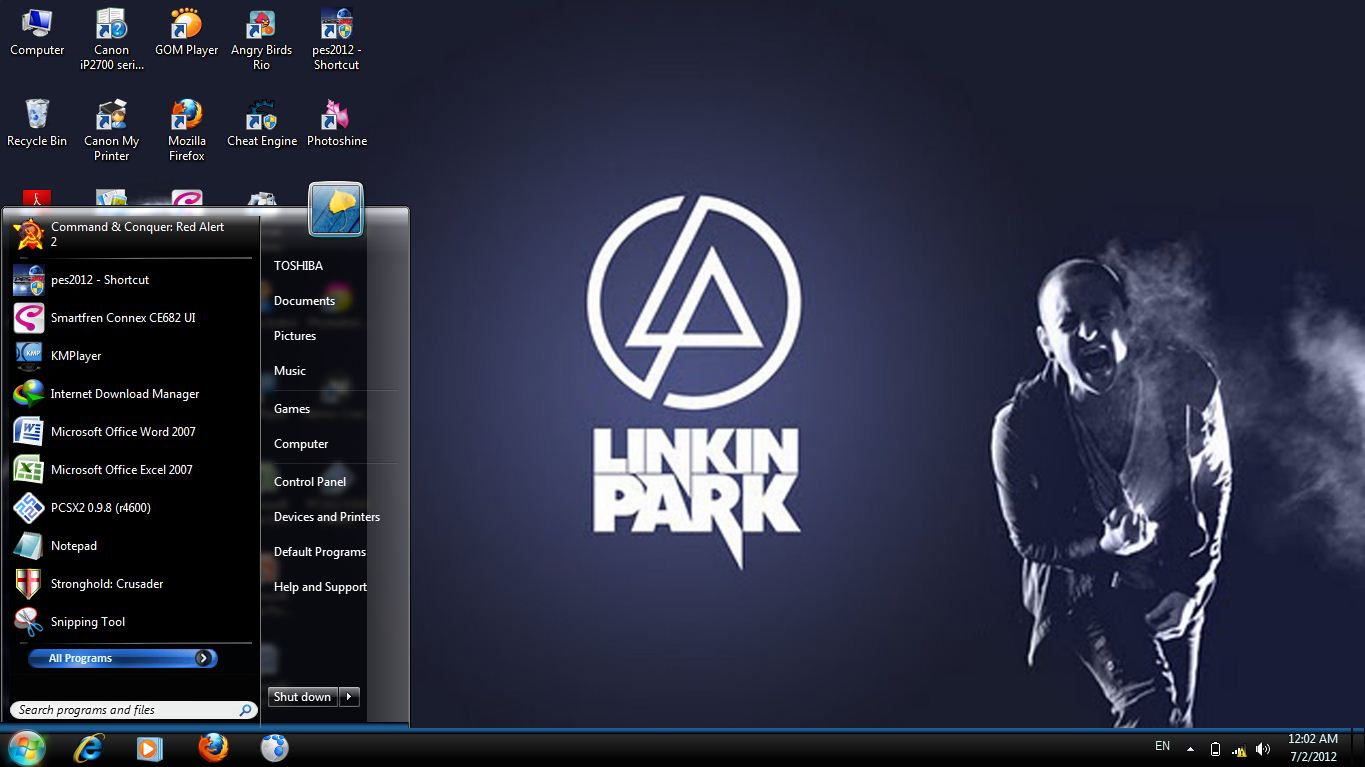1365x767 pixels.
Task: Click the search magnifier icon
Action: [245, 710]
